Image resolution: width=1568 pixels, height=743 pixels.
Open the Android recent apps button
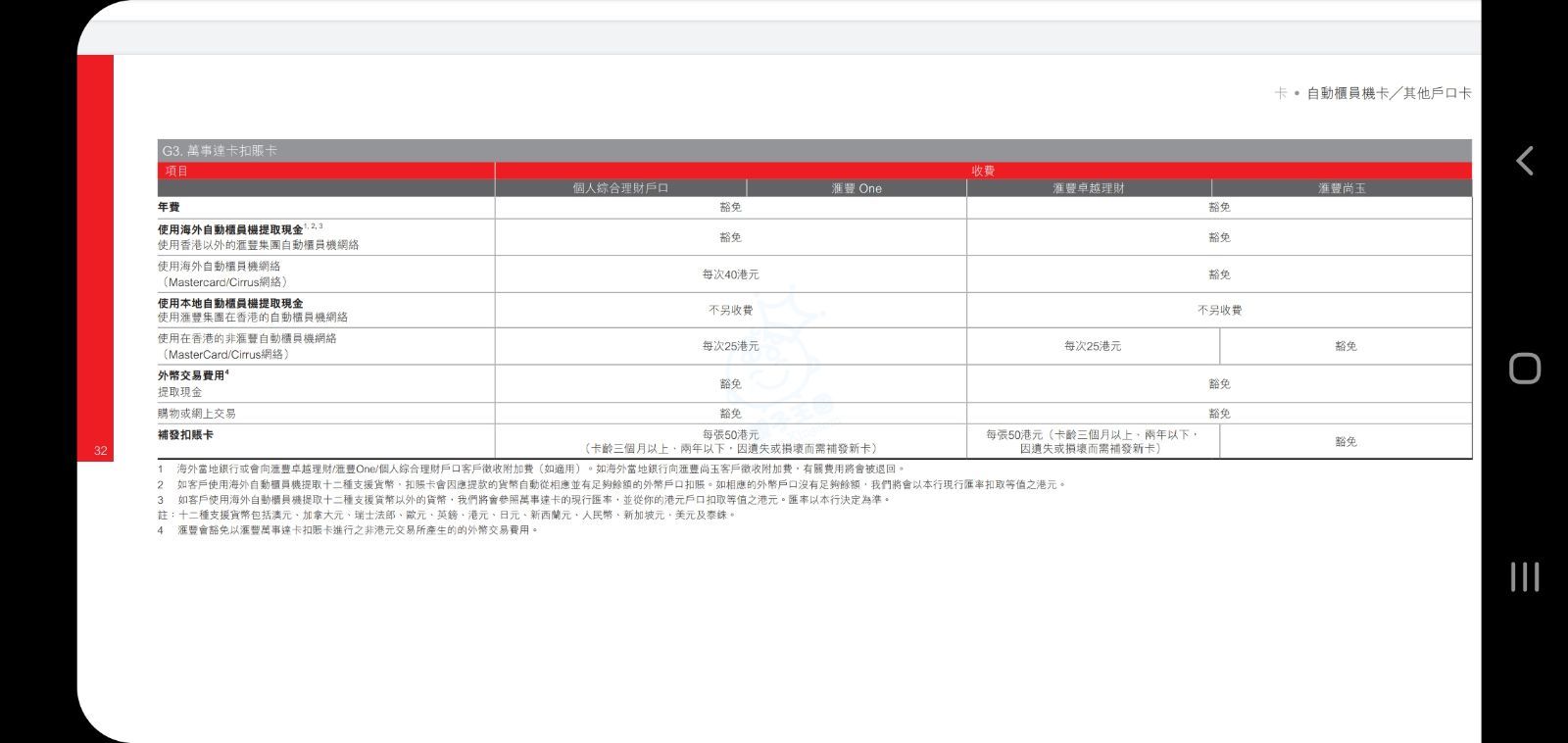pos(1525,576)
